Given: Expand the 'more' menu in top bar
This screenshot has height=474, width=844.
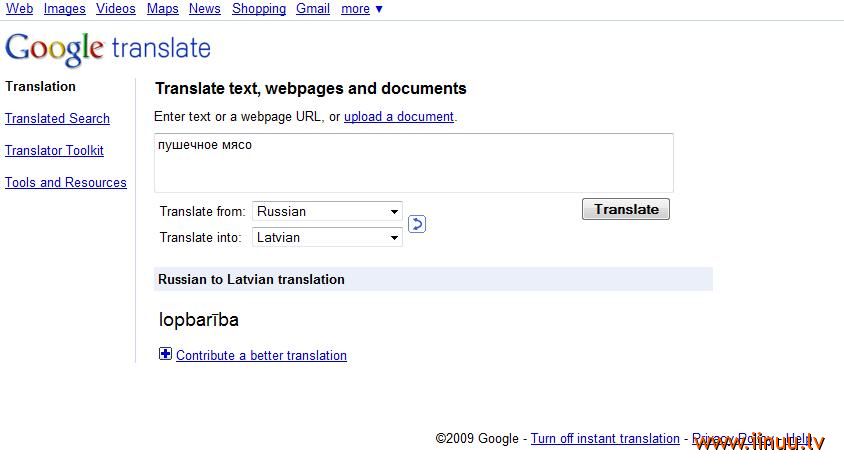Looking at the screenshot, I should coord(362,9).
